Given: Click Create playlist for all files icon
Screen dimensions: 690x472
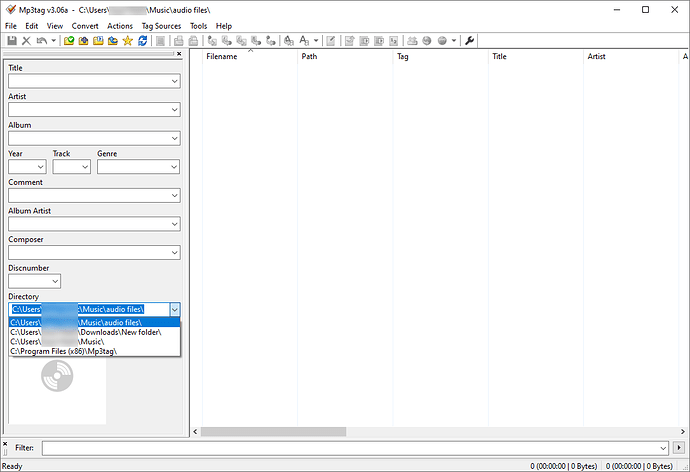Looking at the screenshot, I should (x=364, y=41).
